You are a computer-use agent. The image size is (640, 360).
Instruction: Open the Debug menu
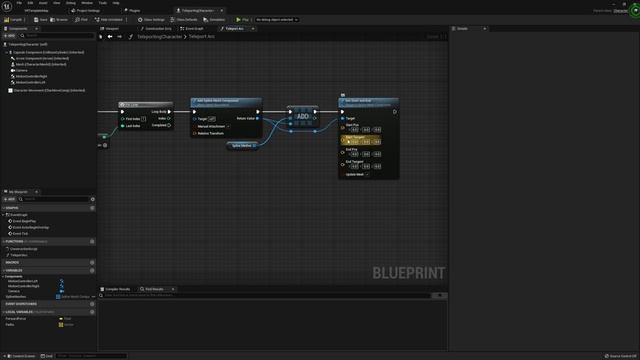tap(71, 3)
